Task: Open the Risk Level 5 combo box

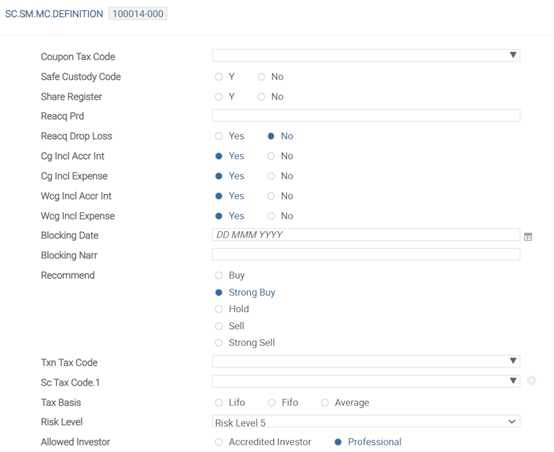Action: [x=366, y=422]
